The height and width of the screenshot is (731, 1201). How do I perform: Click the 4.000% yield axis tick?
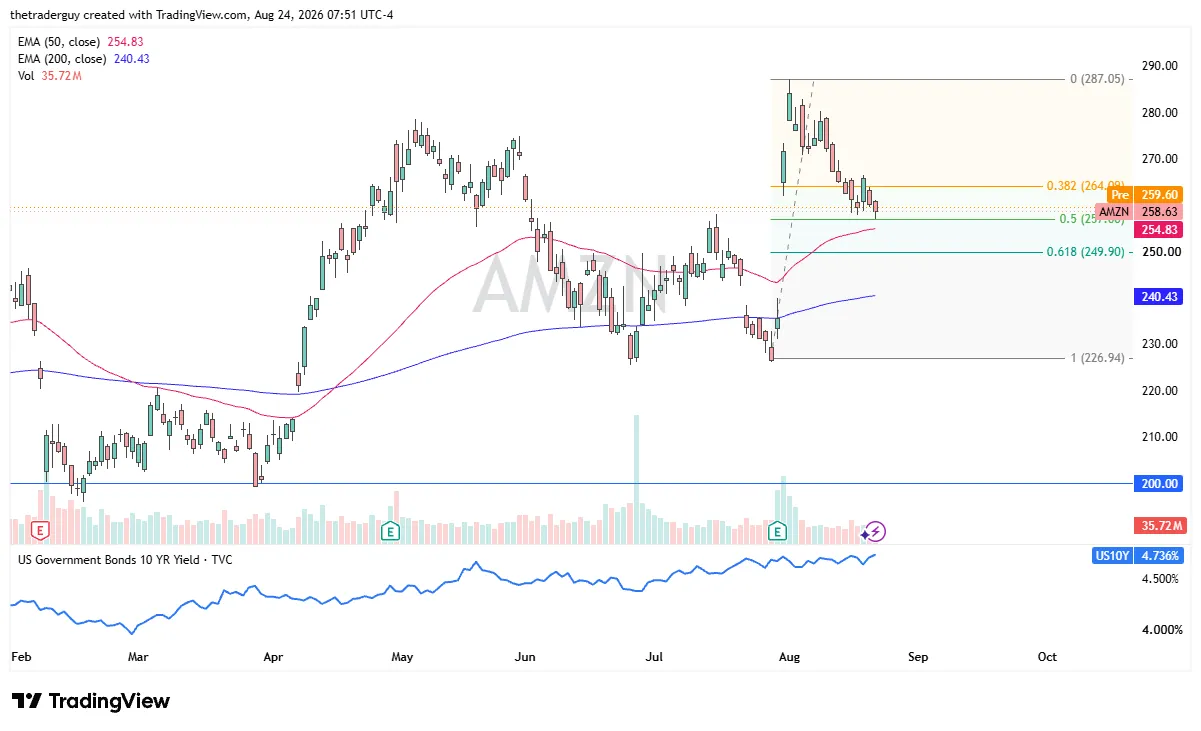point(1161,630)
